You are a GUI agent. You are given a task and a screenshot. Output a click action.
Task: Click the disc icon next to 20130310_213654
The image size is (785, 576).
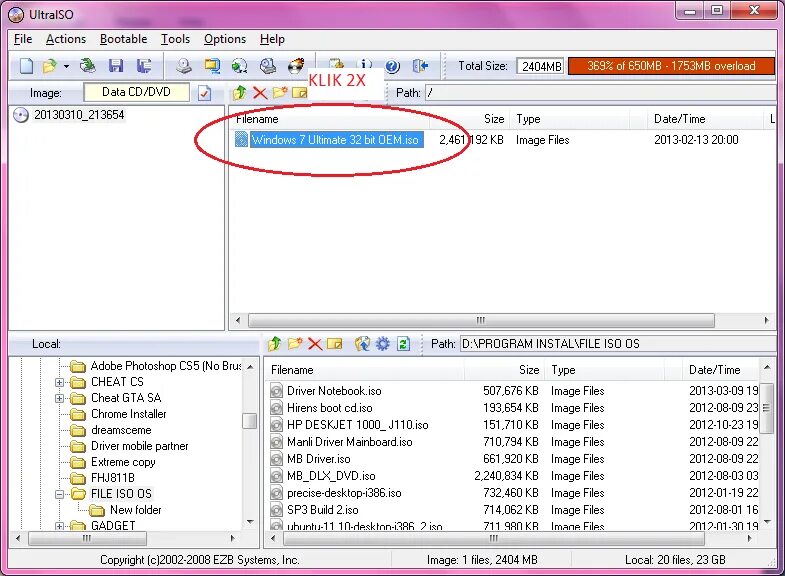(21, 115)
